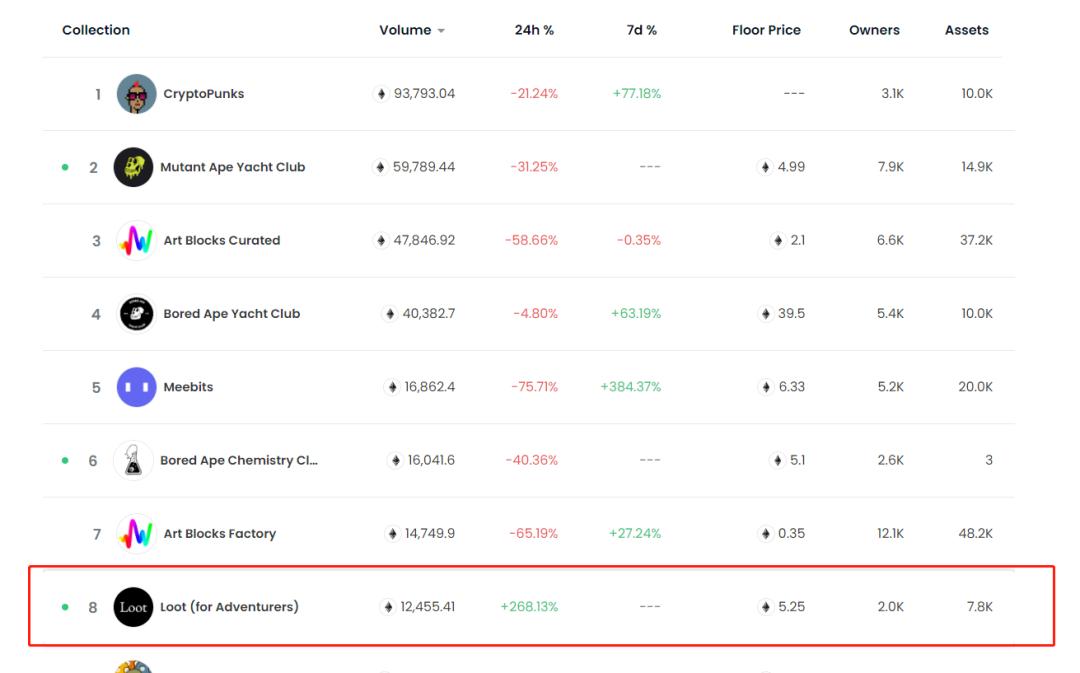Select the 7.8K assets value for Loot
Screen dimensions: 1080x673
click(x=979, y=607)
